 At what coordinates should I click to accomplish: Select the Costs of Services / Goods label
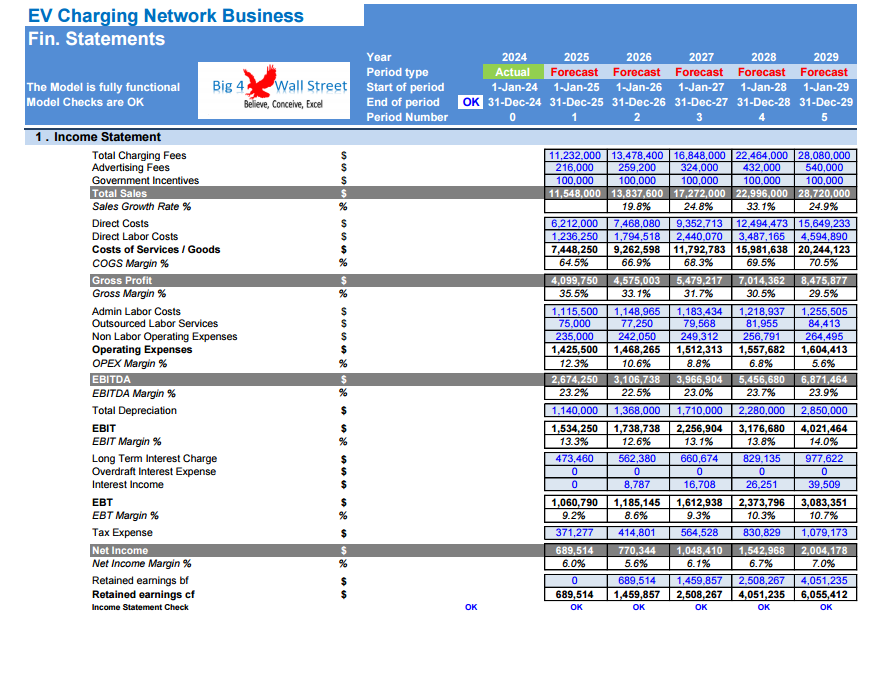click(156, 249)
